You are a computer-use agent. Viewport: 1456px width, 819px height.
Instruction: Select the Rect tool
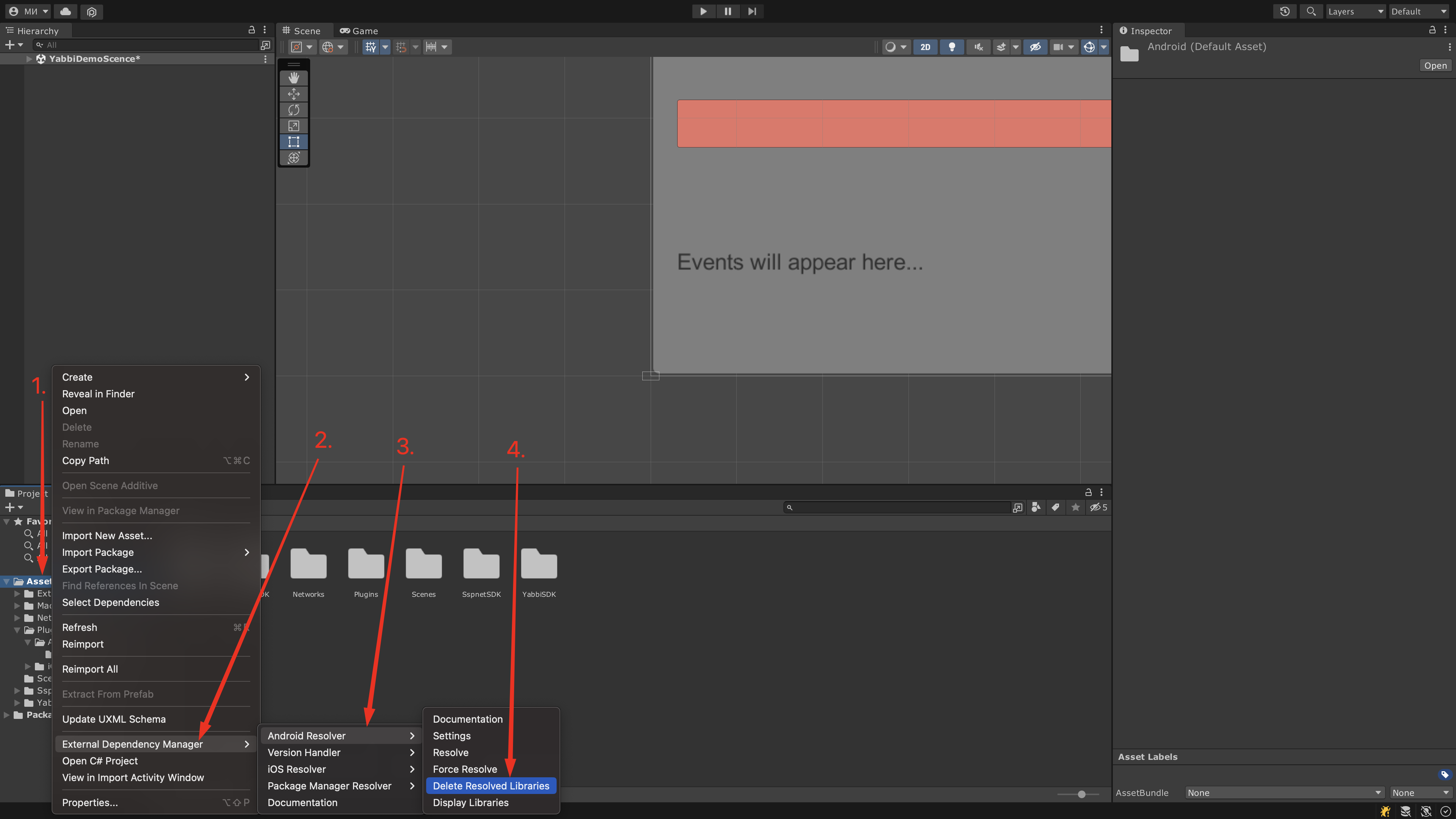[x=293, y=141]
